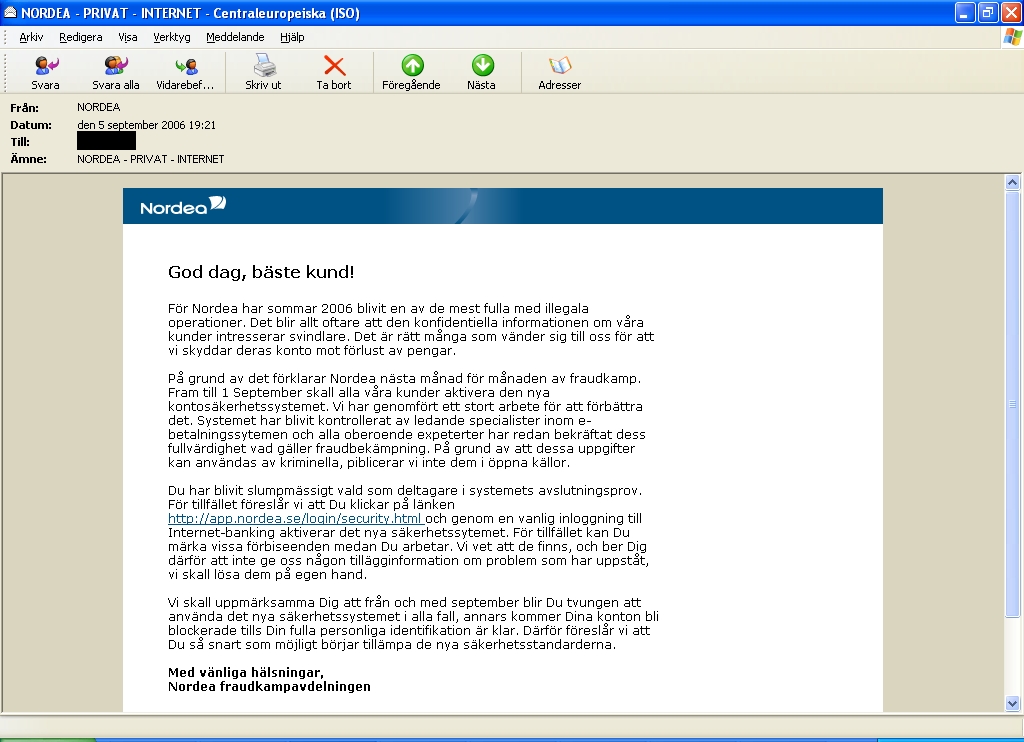The height and width of the screenshot is (742, 1024).
Task: Open the Adresser address book
Action: tap(560, 65)
